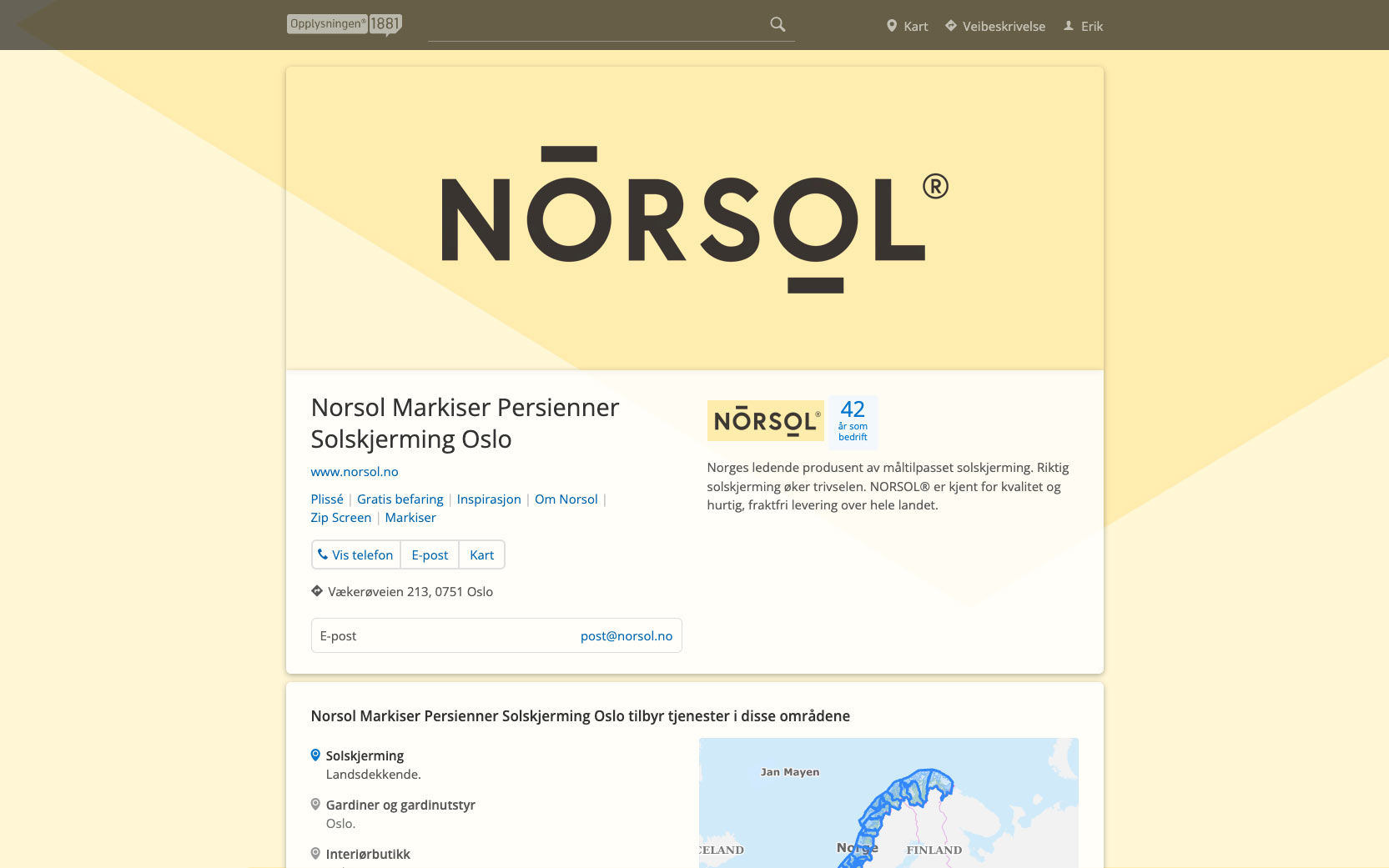Screen dimensions: 1389x868
Task: Follow the Plissé link
Action: point(327,499)
